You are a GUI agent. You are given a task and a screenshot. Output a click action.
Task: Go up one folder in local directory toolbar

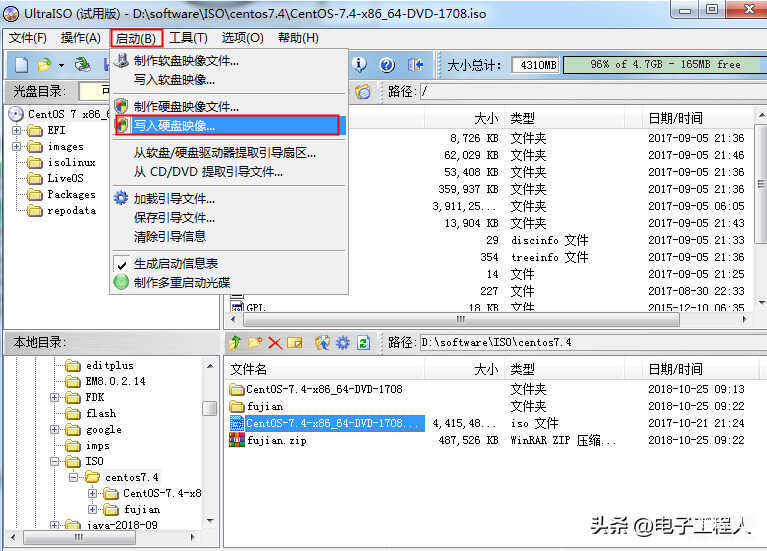click(235, 343)
